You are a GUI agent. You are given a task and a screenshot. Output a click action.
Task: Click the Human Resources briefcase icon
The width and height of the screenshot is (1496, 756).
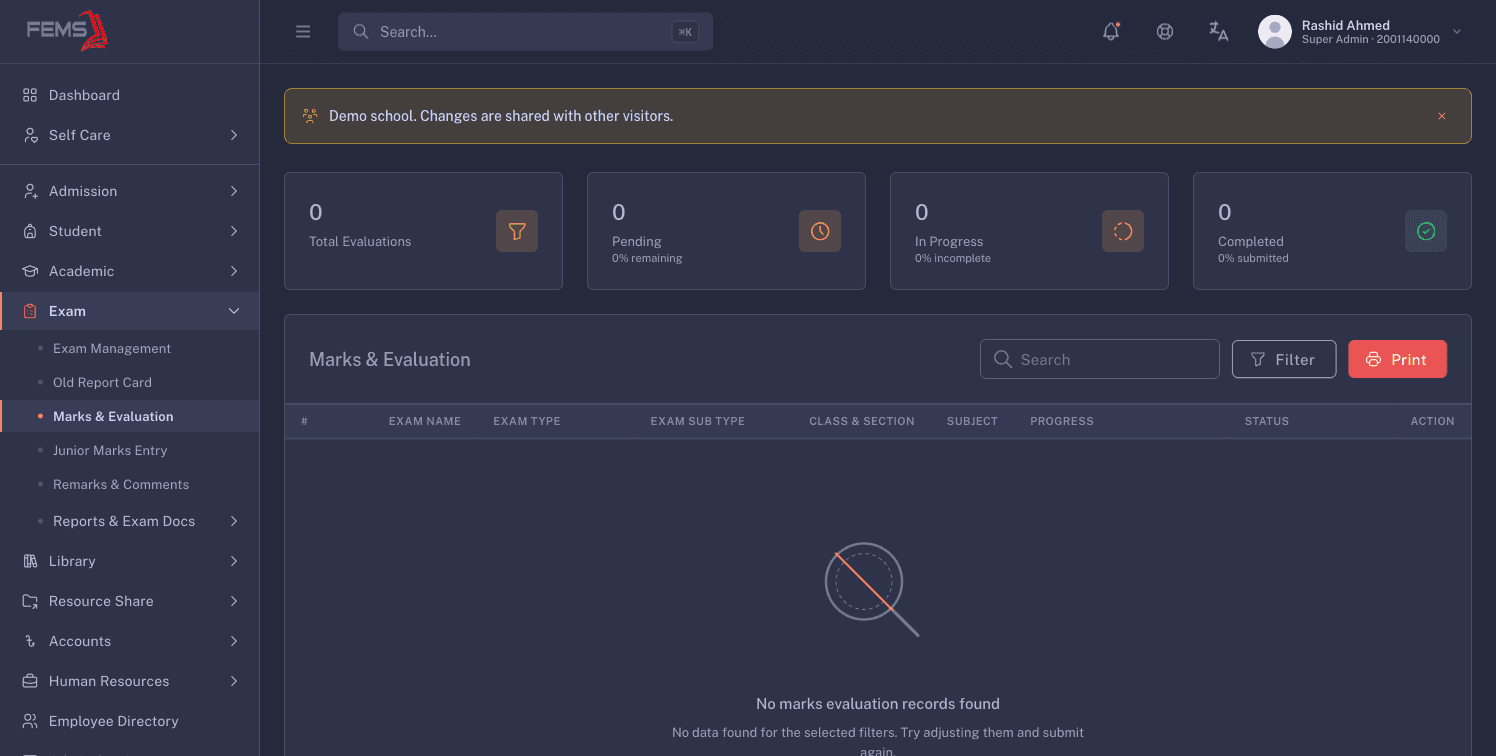point(30,681)
